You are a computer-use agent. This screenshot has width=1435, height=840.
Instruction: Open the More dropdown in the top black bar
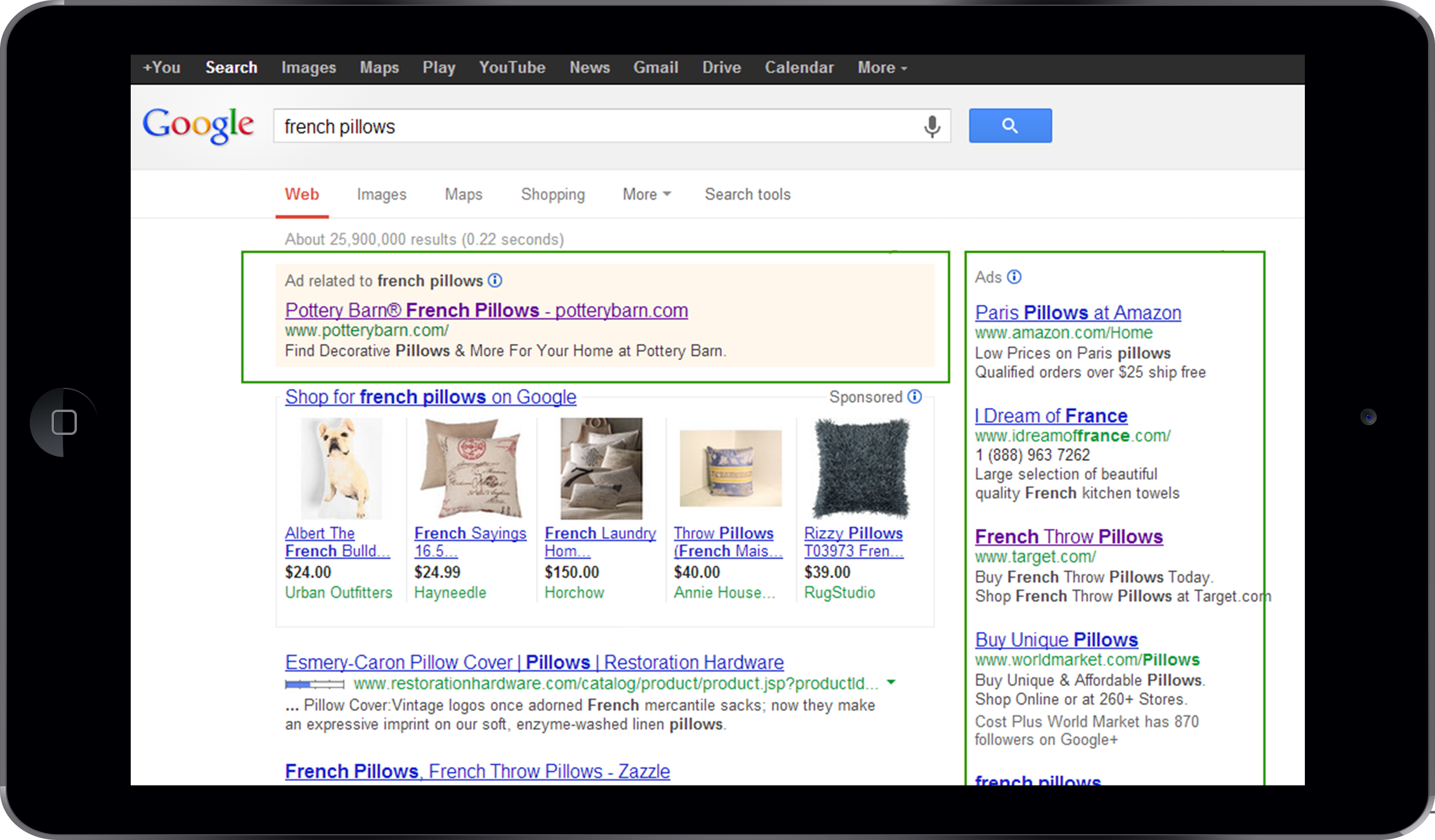click(x=882, y=68)
